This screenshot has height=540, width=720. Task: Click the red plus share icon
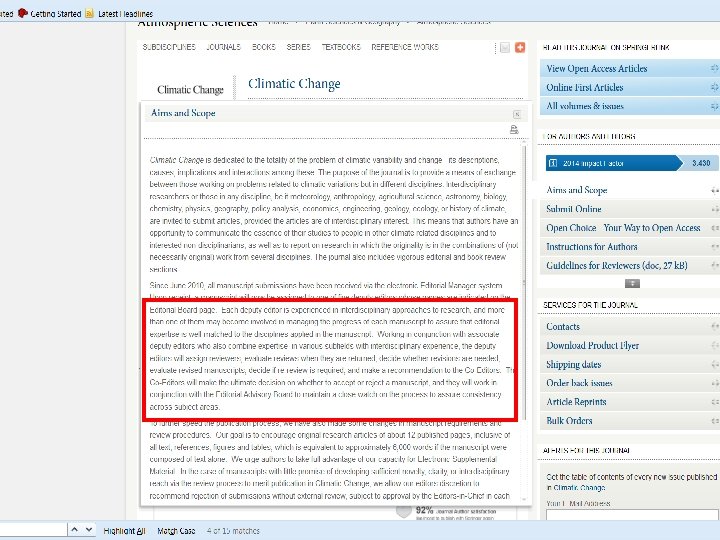[x=520, y=47]
